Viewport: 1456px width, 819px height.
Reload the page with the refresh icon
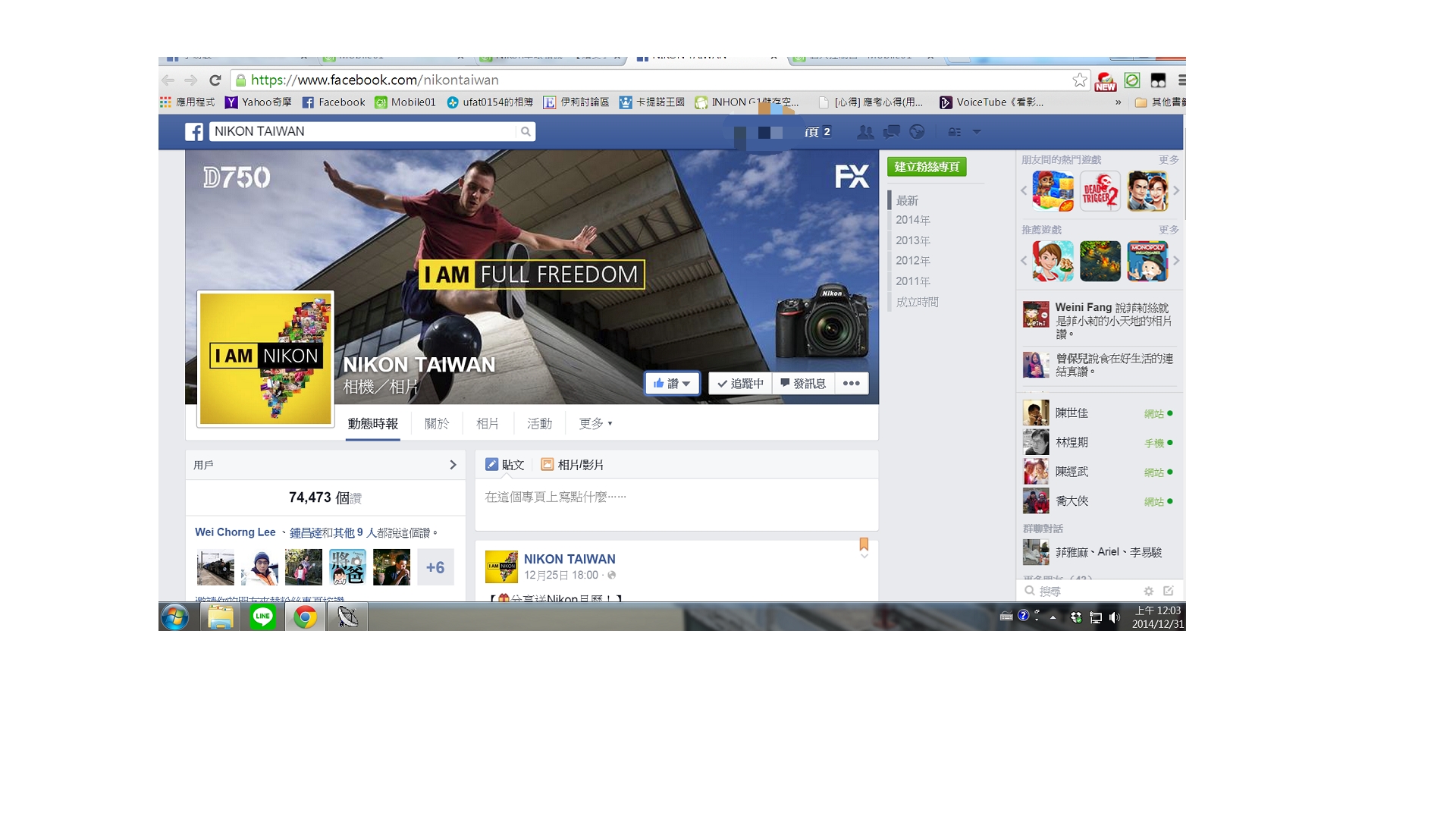pyautogui.click(x=215, y=80)
